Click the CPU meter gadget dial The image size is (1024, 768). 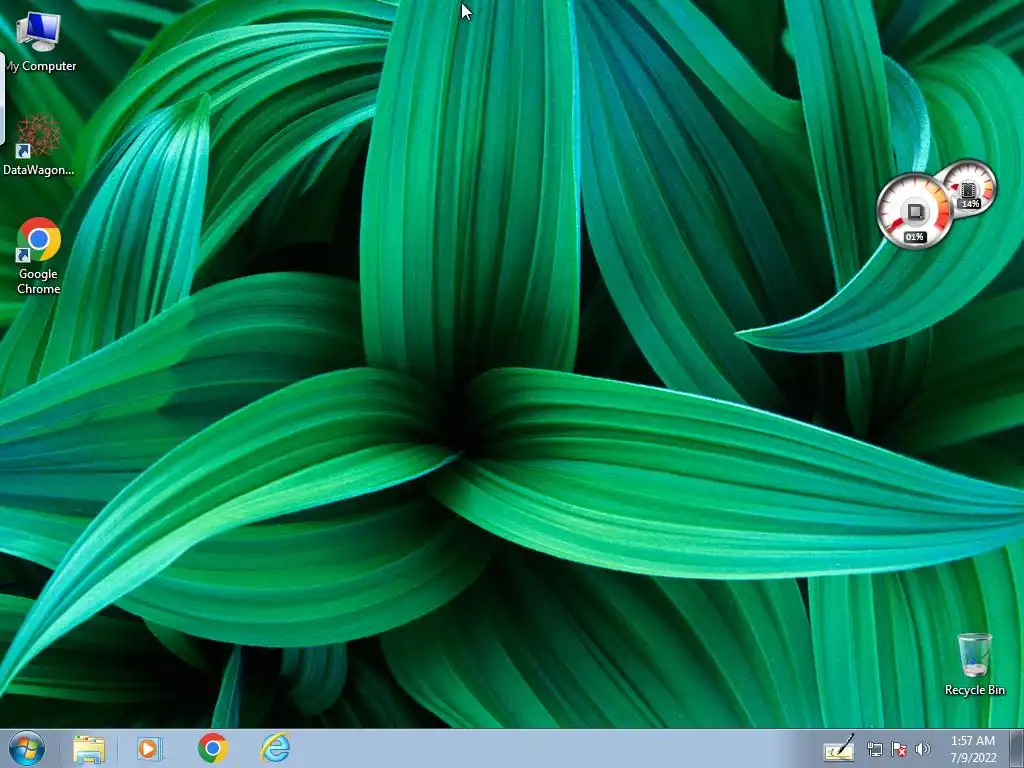(914, 210)
